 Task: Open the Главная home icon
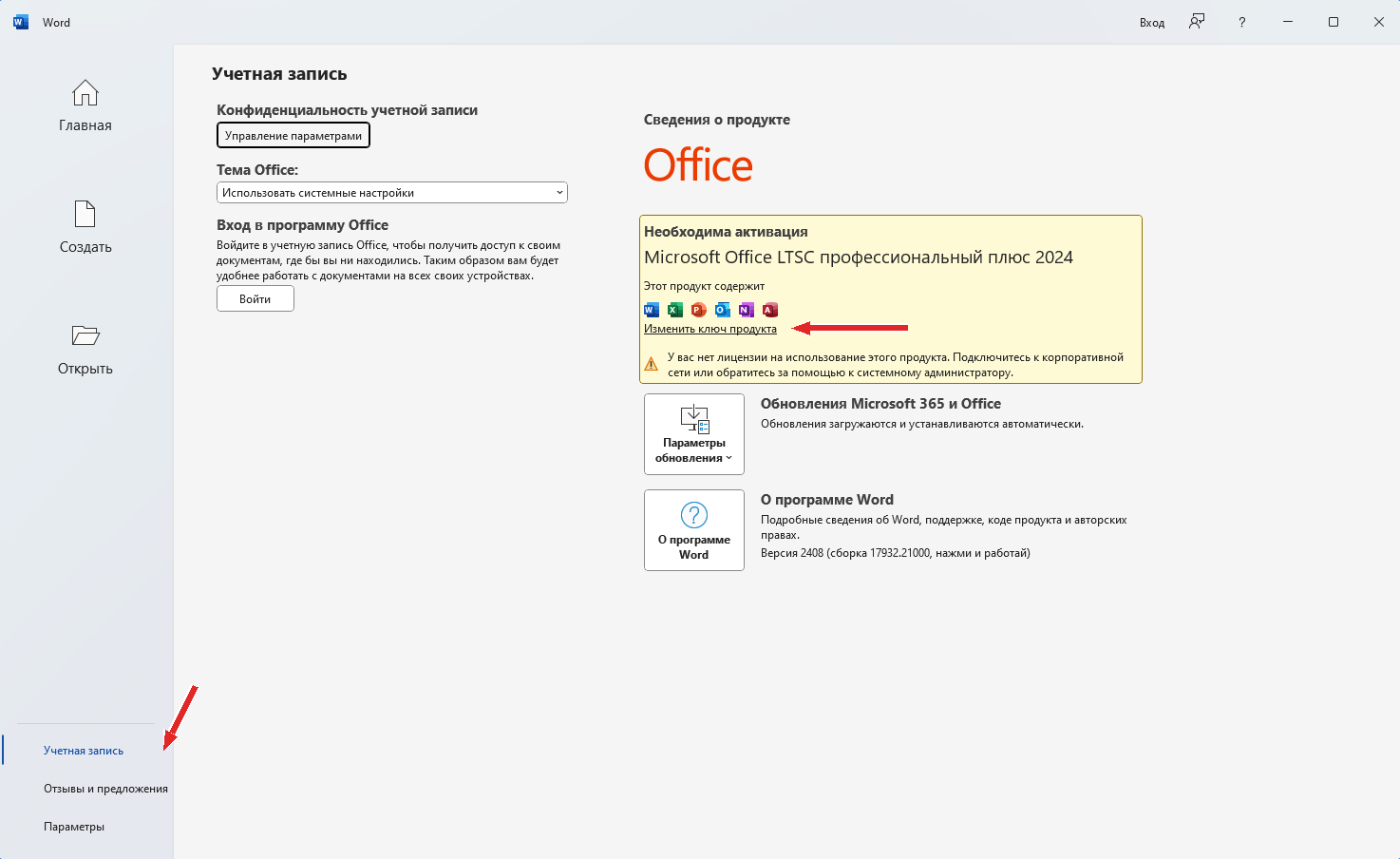pyautogui.click(x=85, y=93)
